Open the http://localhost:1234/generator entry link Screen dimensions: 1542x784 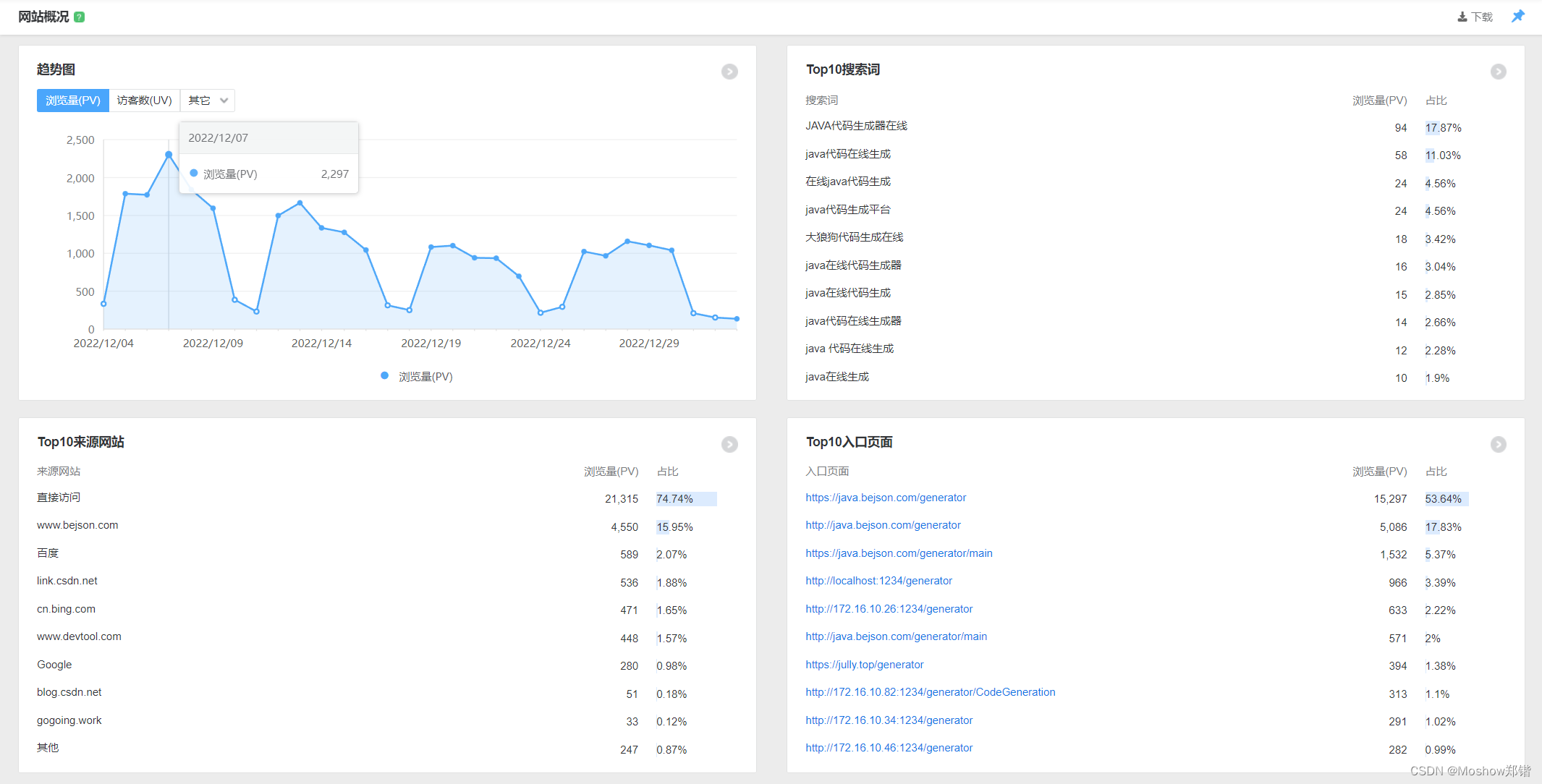878,581
